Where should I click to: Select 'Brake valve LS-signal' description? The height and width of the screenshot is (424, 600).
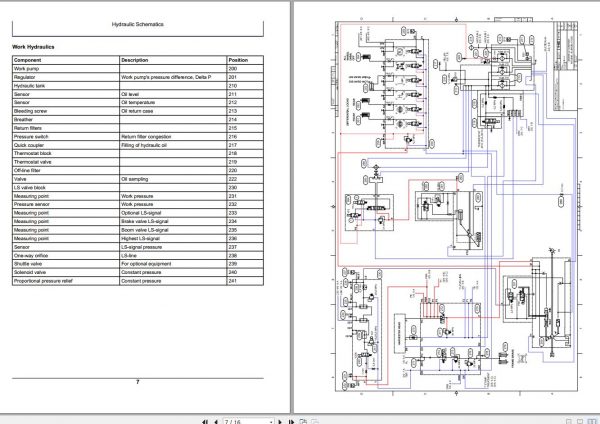point(145,222)
